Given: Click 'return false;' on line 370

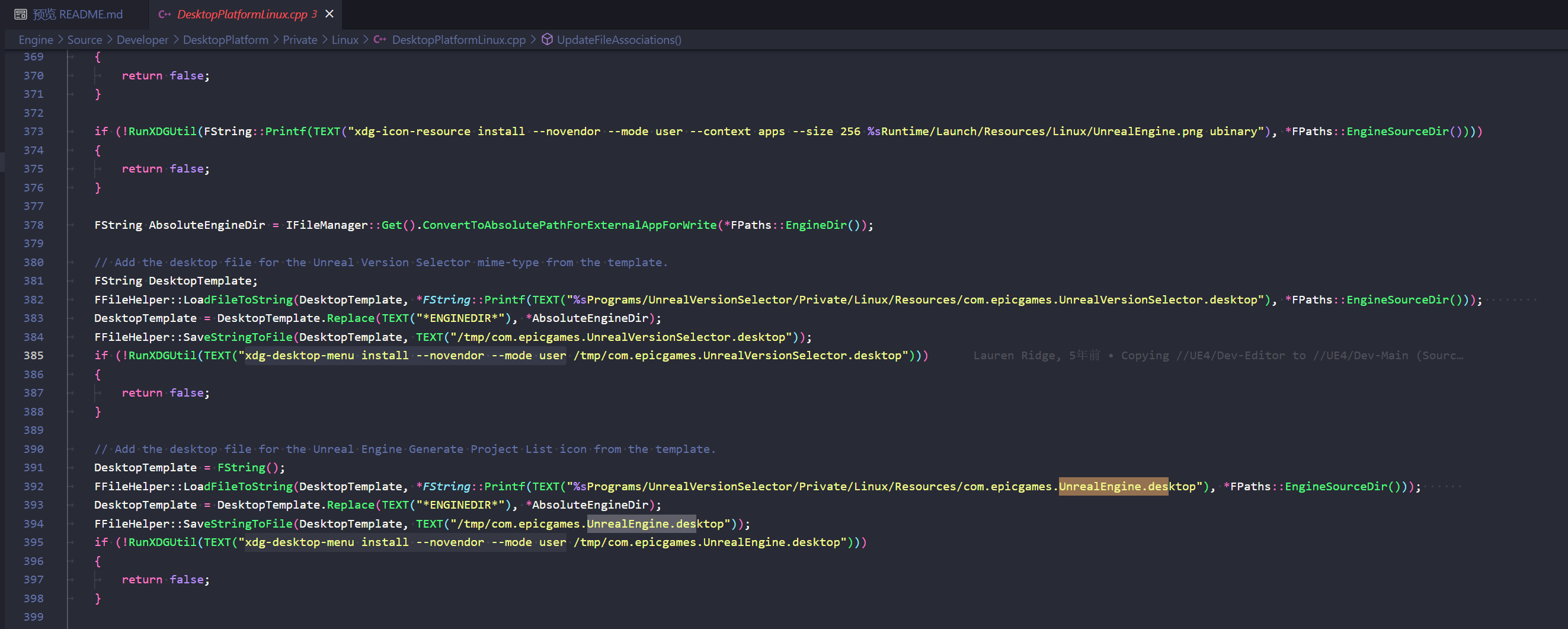Looking at the screenshot, I should [x=165, y=75].
